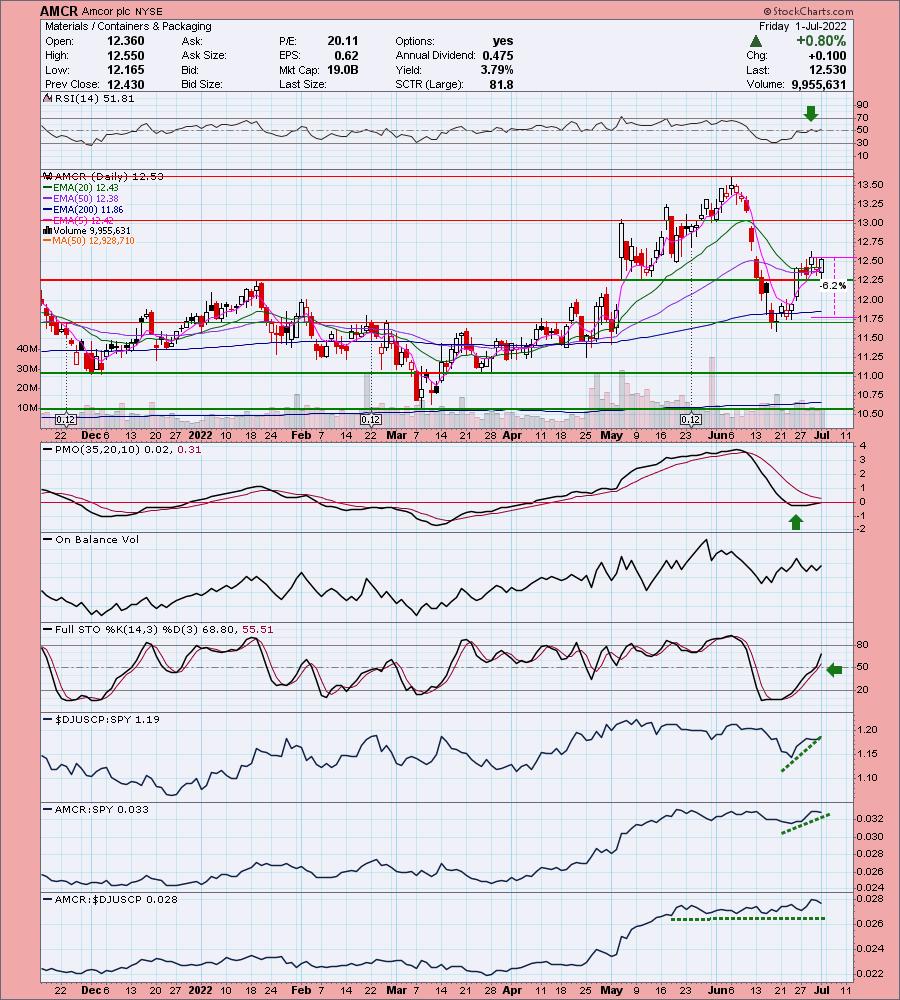Viewport: 900px width, 1000px height.
Task: Select the Amcor plc company name
Action: click(x=106, y=11)
